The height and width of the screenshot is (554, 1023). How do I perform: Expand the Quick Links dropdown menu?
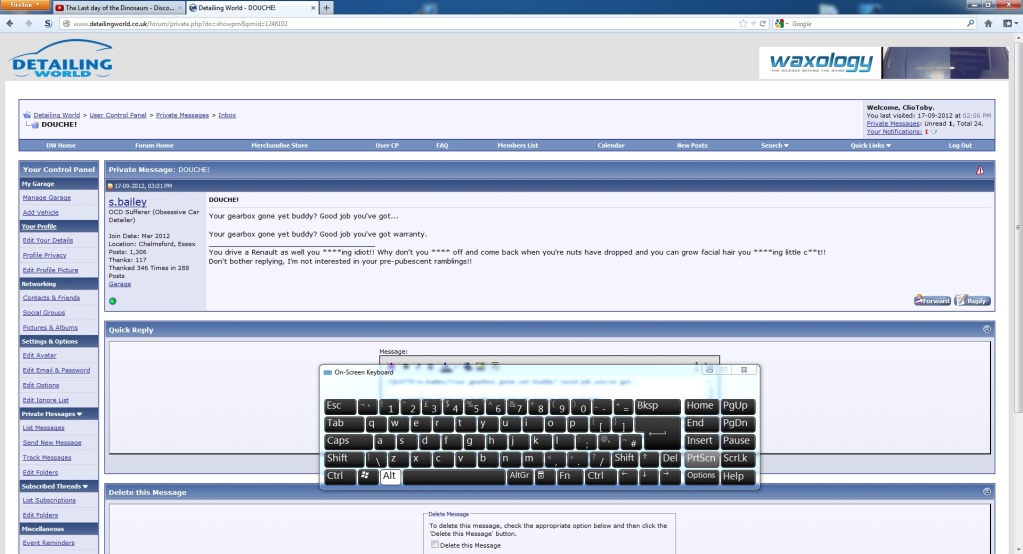pos(870,145)
